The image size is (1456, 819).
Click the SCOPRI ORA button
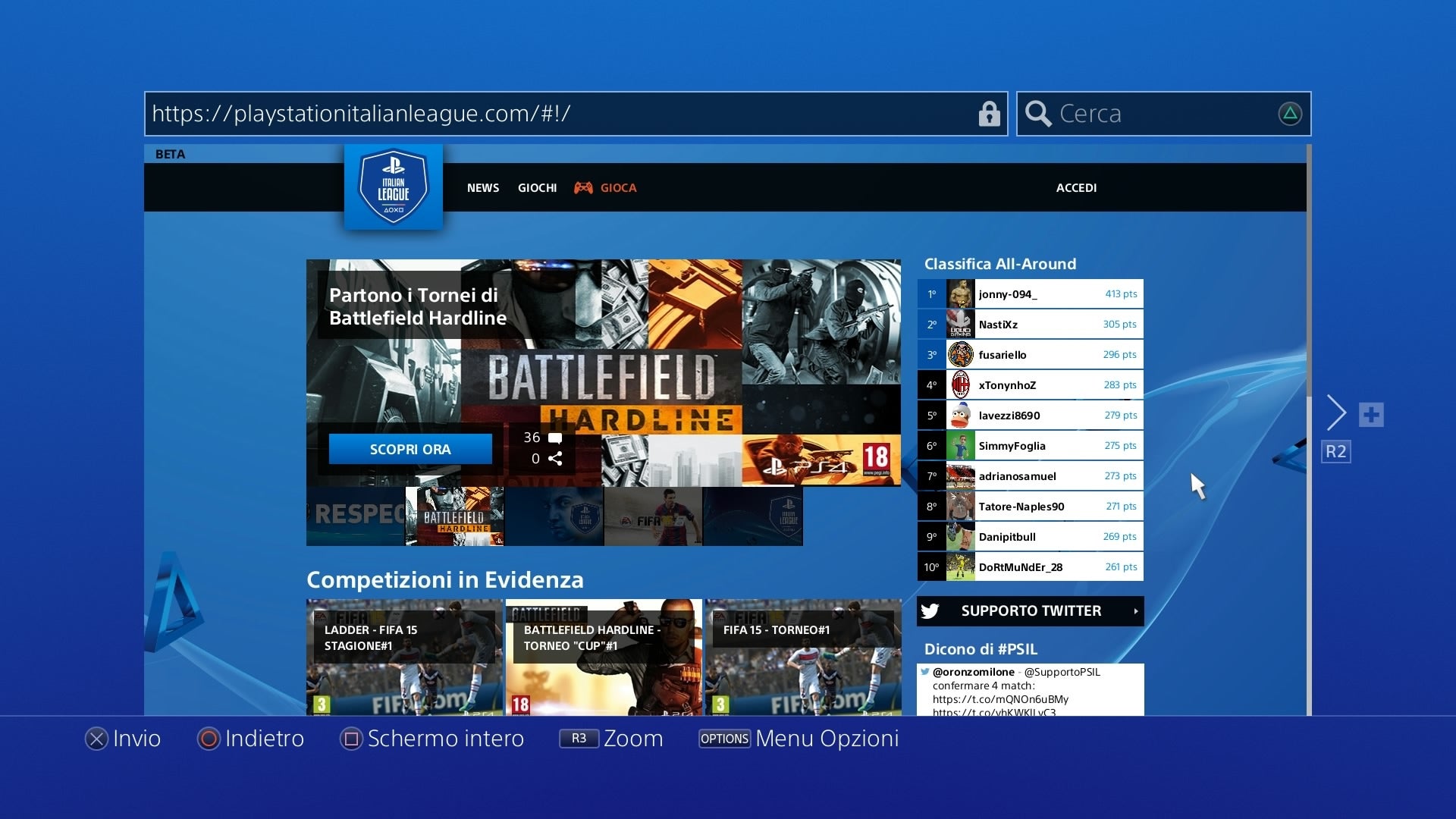[410, 449]
